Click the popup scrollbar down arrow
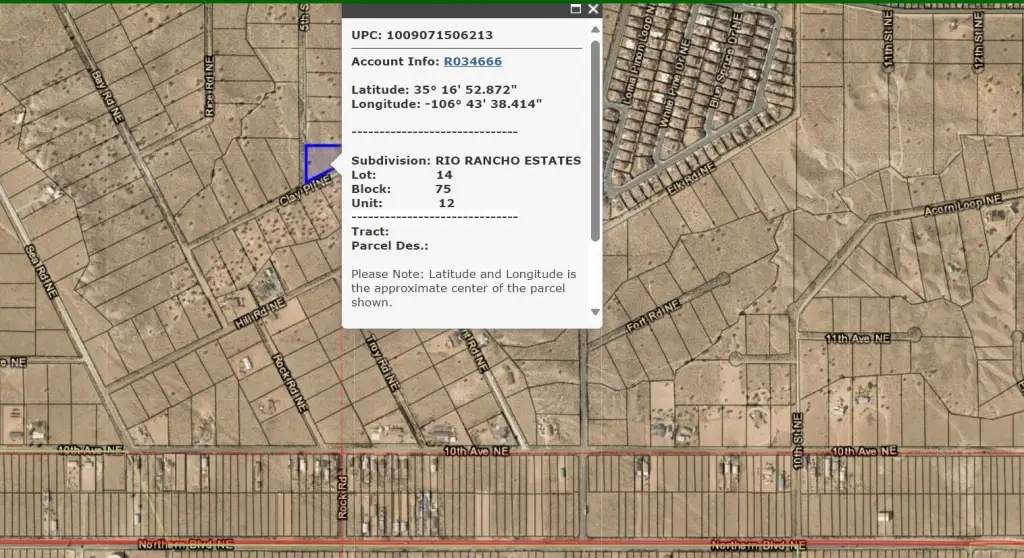The image size is (1024, 558). point(596,312)
